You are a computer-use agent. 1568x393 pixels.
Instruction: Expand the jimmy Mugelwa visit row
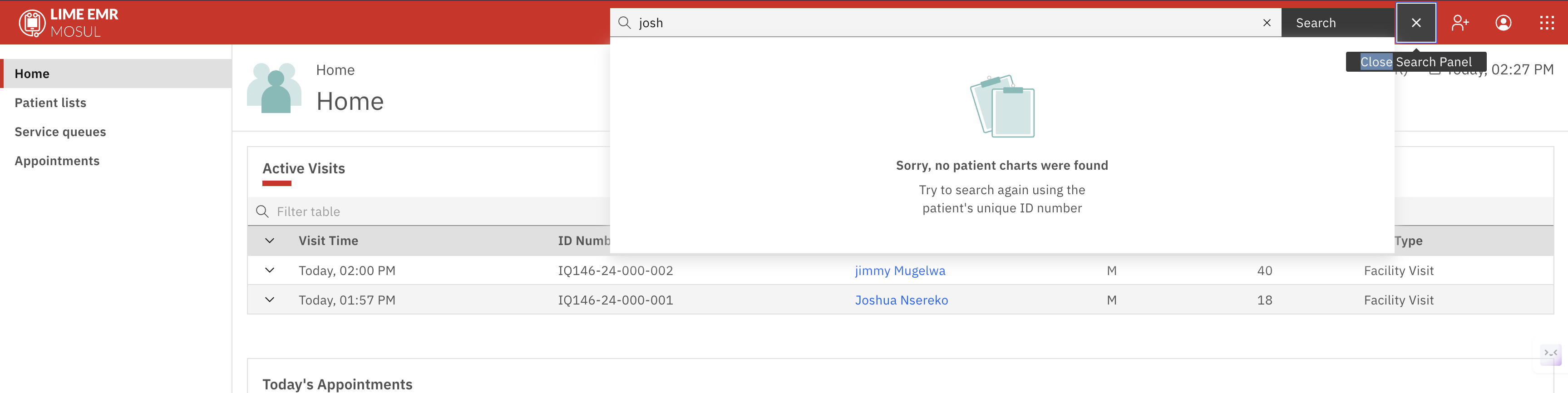(x=270, y=270)
